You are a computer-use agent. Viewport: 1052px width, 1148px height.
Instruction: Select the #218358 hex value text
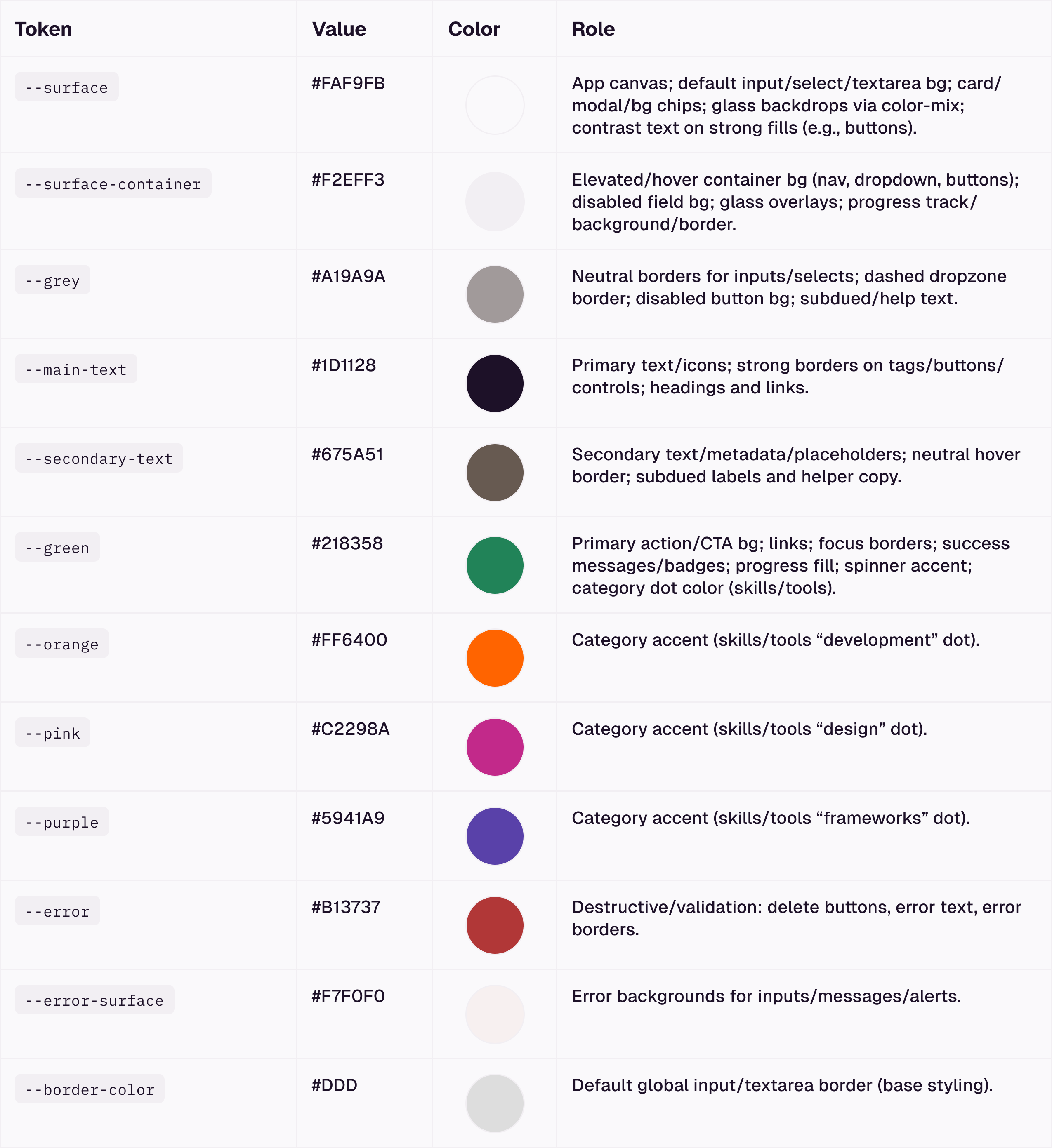coord(347,543)
